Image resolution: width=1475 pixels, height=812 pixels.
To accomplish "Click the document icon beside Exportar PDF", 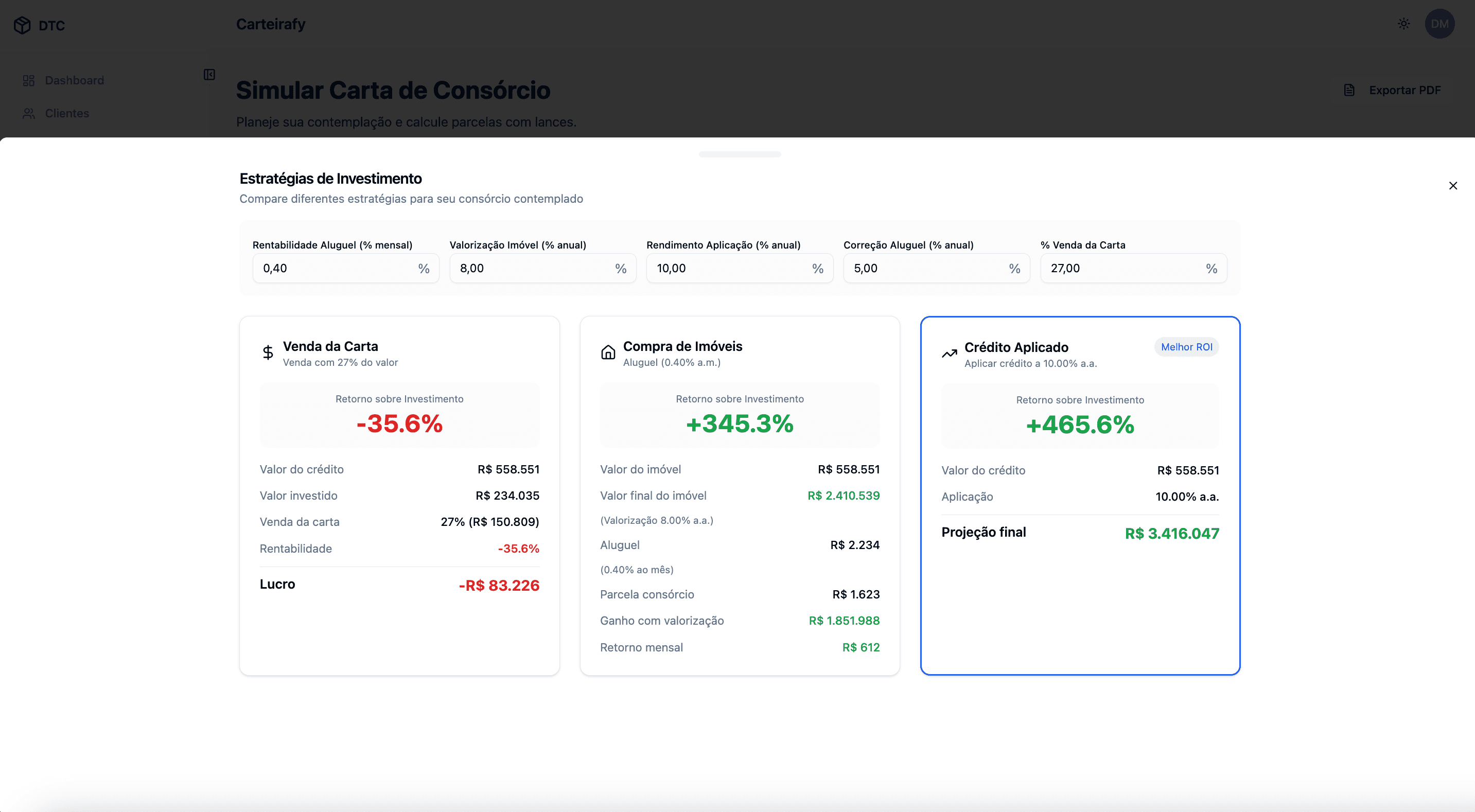I will click(1348, 90).
